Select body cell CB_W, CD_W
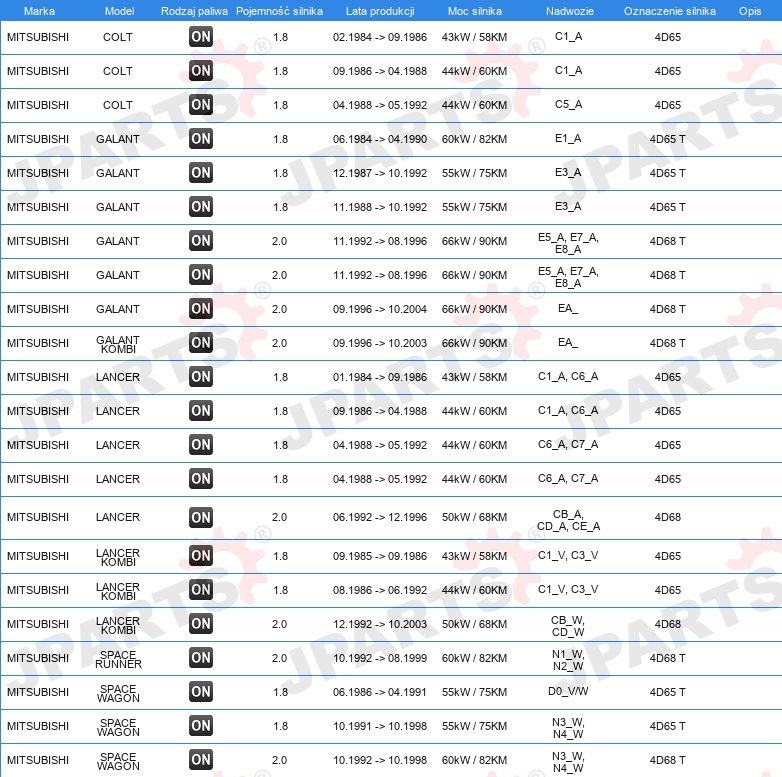This screenshot has width=782, height=777. click(x=568, y=626)
